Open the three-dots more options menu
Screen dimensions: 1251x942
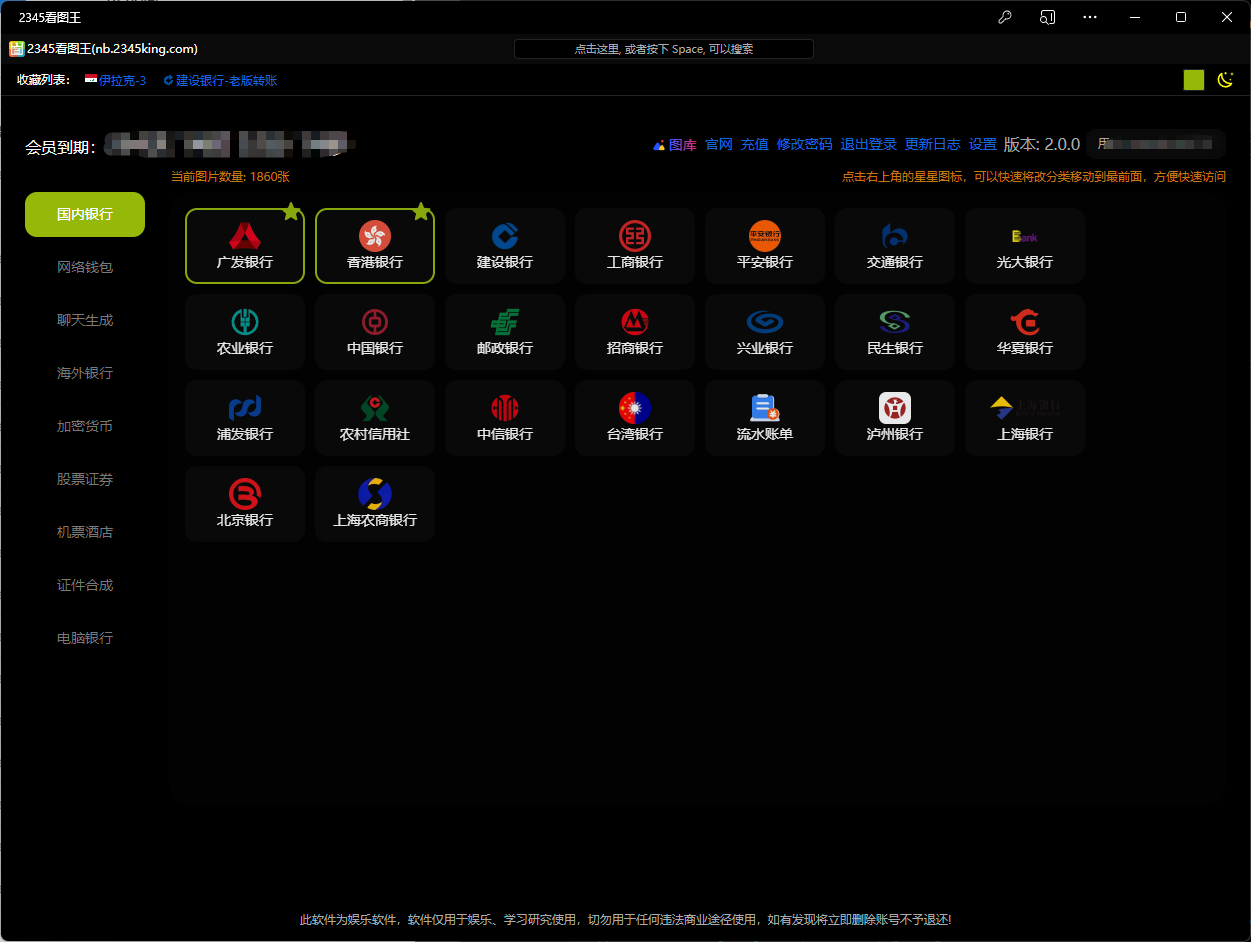(1090, 17)
